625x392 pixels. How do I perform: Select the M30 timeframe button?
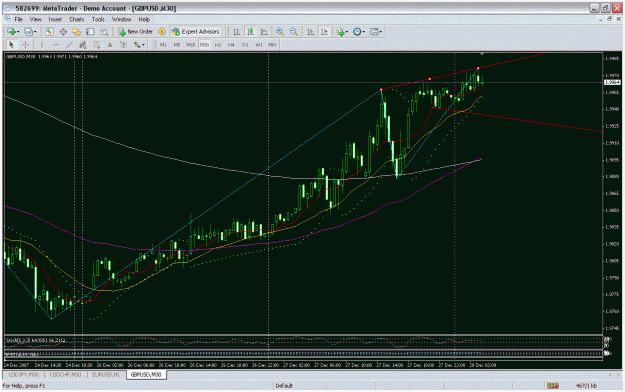204,45
